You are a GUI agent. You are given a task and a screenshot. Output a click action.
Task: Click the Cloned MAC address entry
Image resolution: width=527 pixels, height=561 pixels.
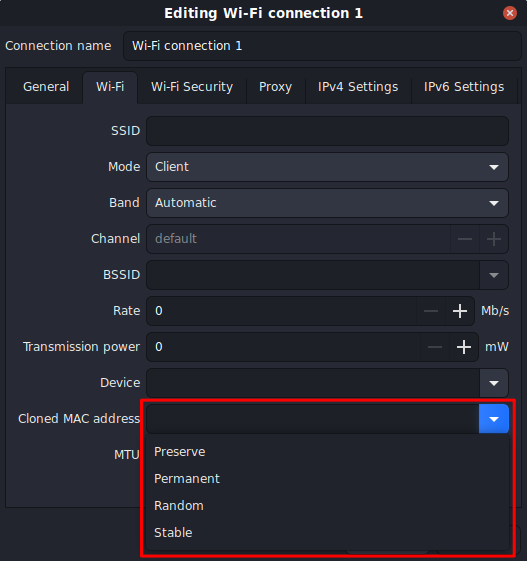[x=313, y=419]
